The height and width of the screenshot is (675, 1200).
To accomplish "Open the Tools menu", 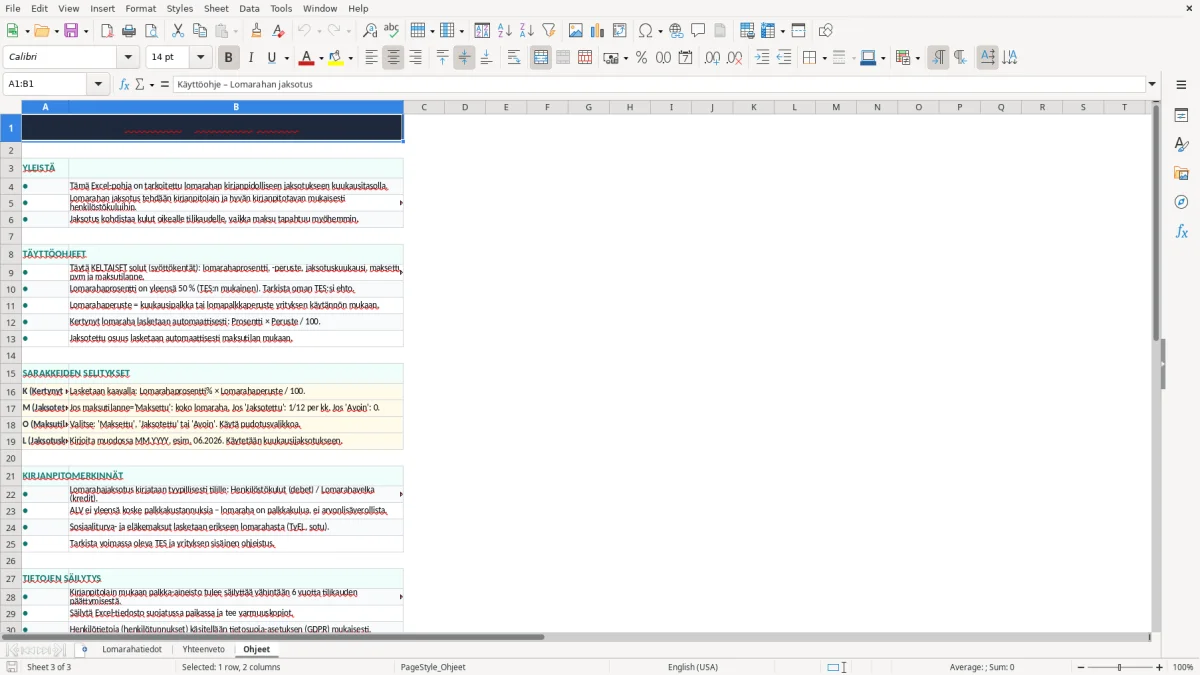I will coord(281,8).
